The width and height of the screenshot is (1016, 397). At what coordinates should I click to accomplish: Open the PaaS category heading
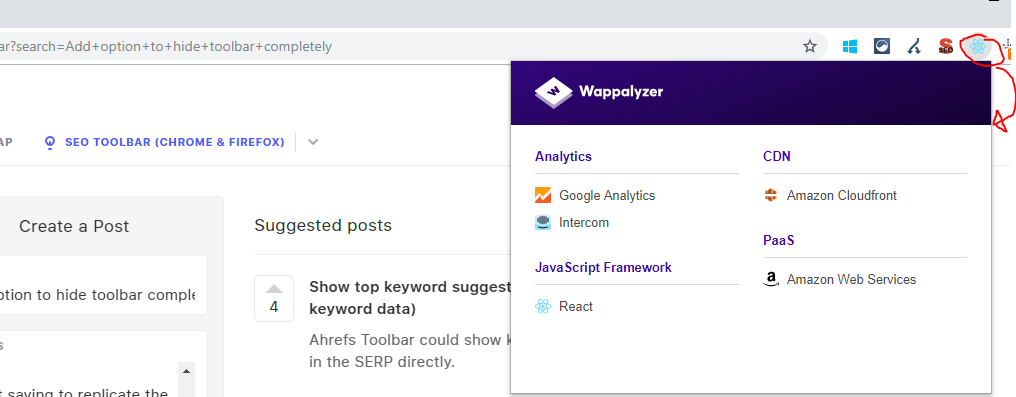click(779, 240)
